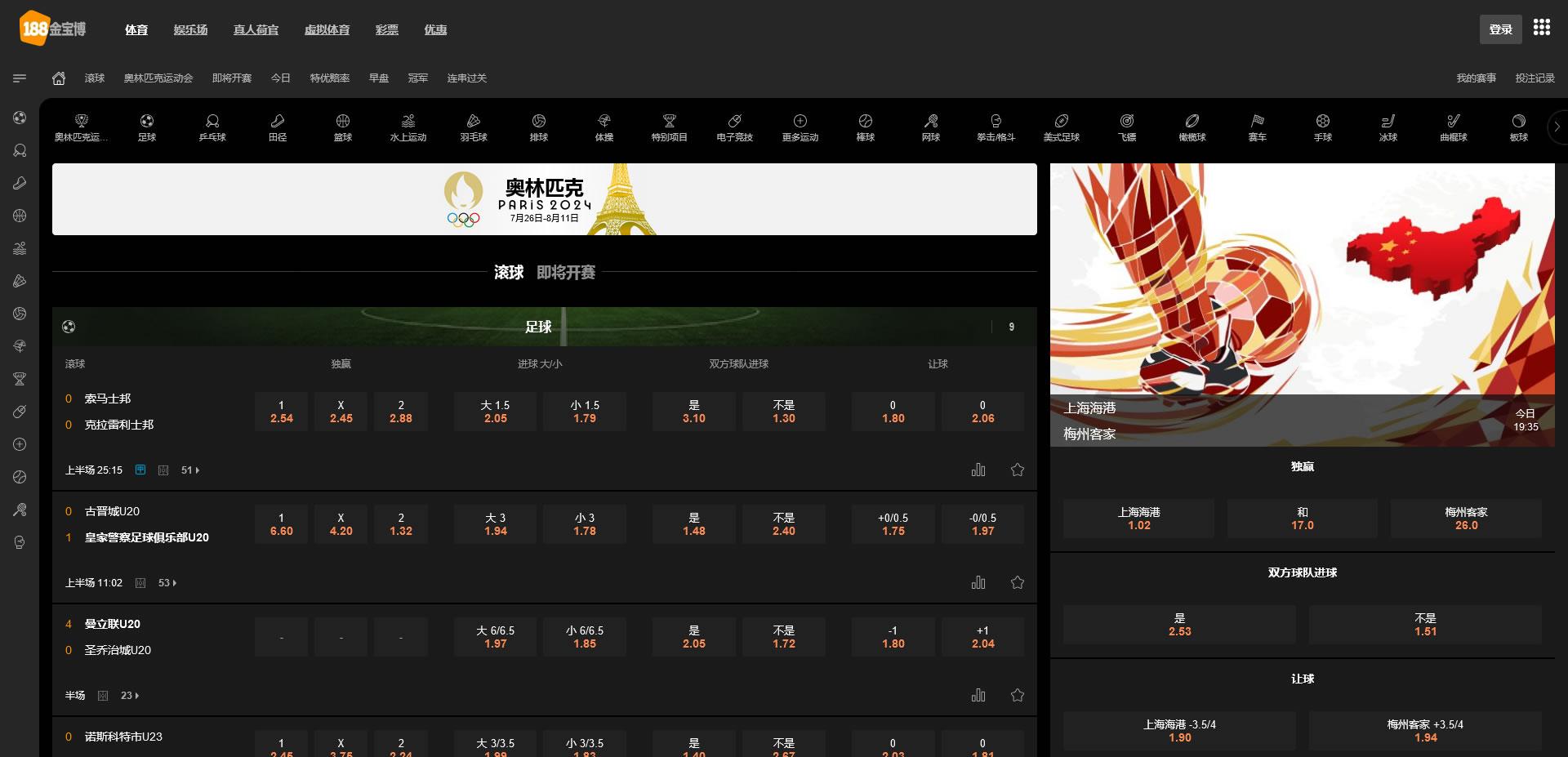Open 真人荷官 in the top menu
This screenshot has height=757, width=1568.
tap(256, 29)
